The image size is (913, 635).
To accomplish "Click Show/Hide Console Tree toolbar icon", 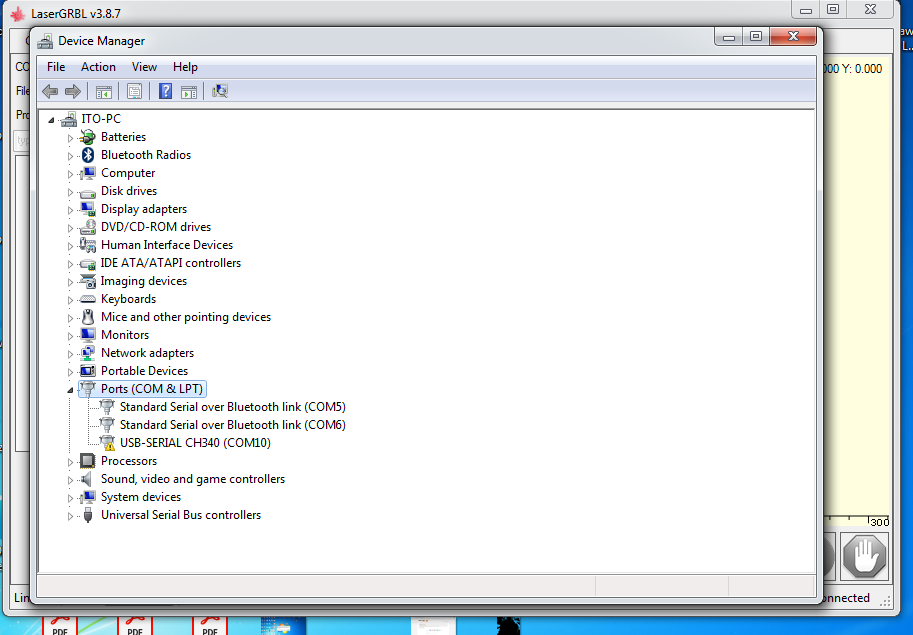I will [104, 91].
